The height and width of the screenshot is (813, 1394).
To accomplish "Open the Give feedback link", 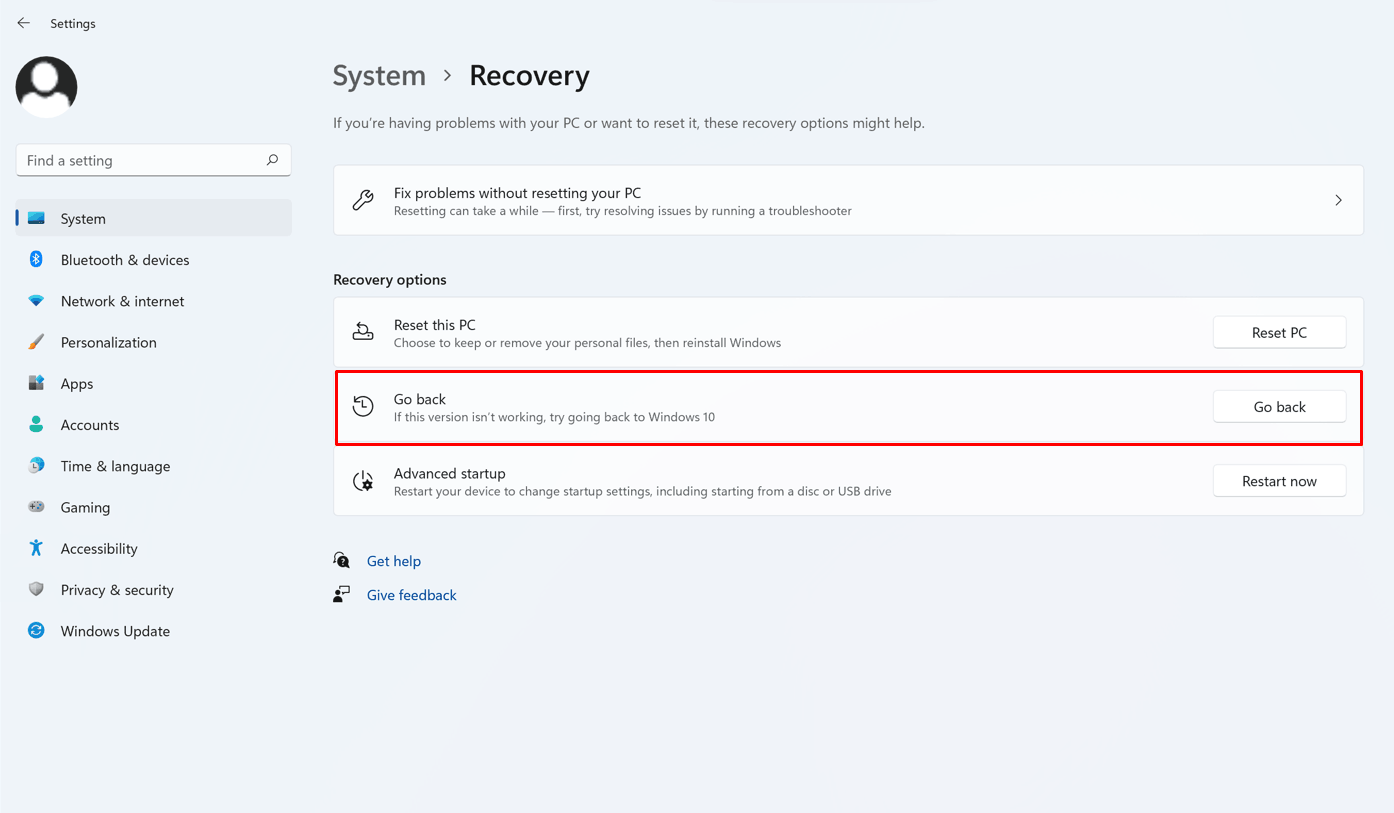I will click(411, 594).
